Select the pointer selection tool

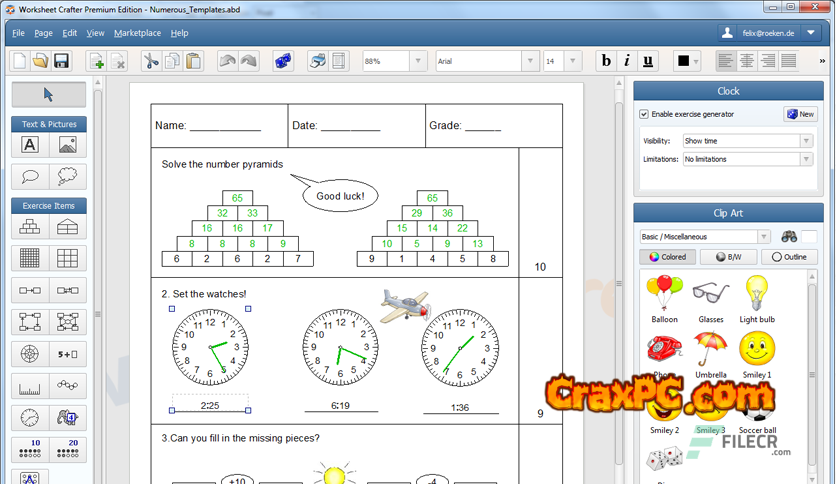[x=49, y=95]
